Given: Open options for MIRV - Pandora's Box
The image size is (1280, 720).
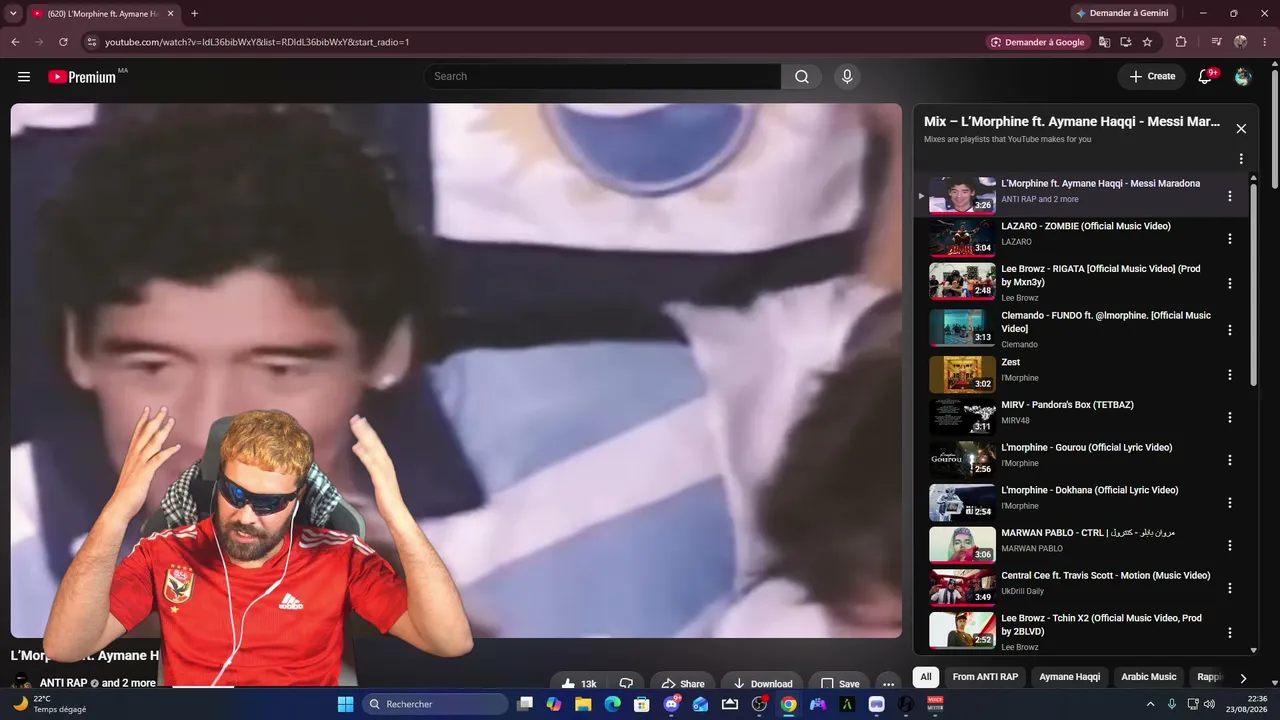Looking at the screenshot, I should click(1230, 418).
